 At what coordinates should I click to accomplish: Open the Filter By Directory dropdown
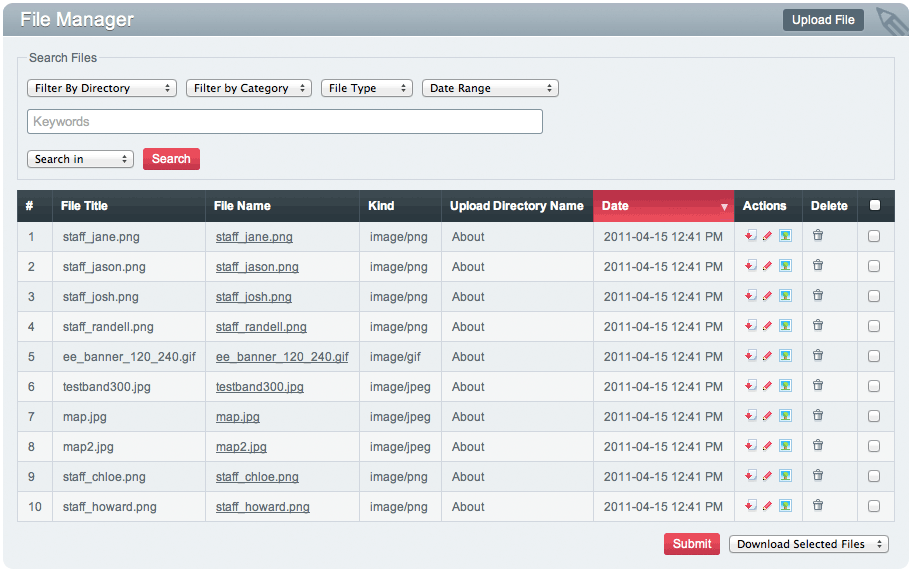(102, 88)
